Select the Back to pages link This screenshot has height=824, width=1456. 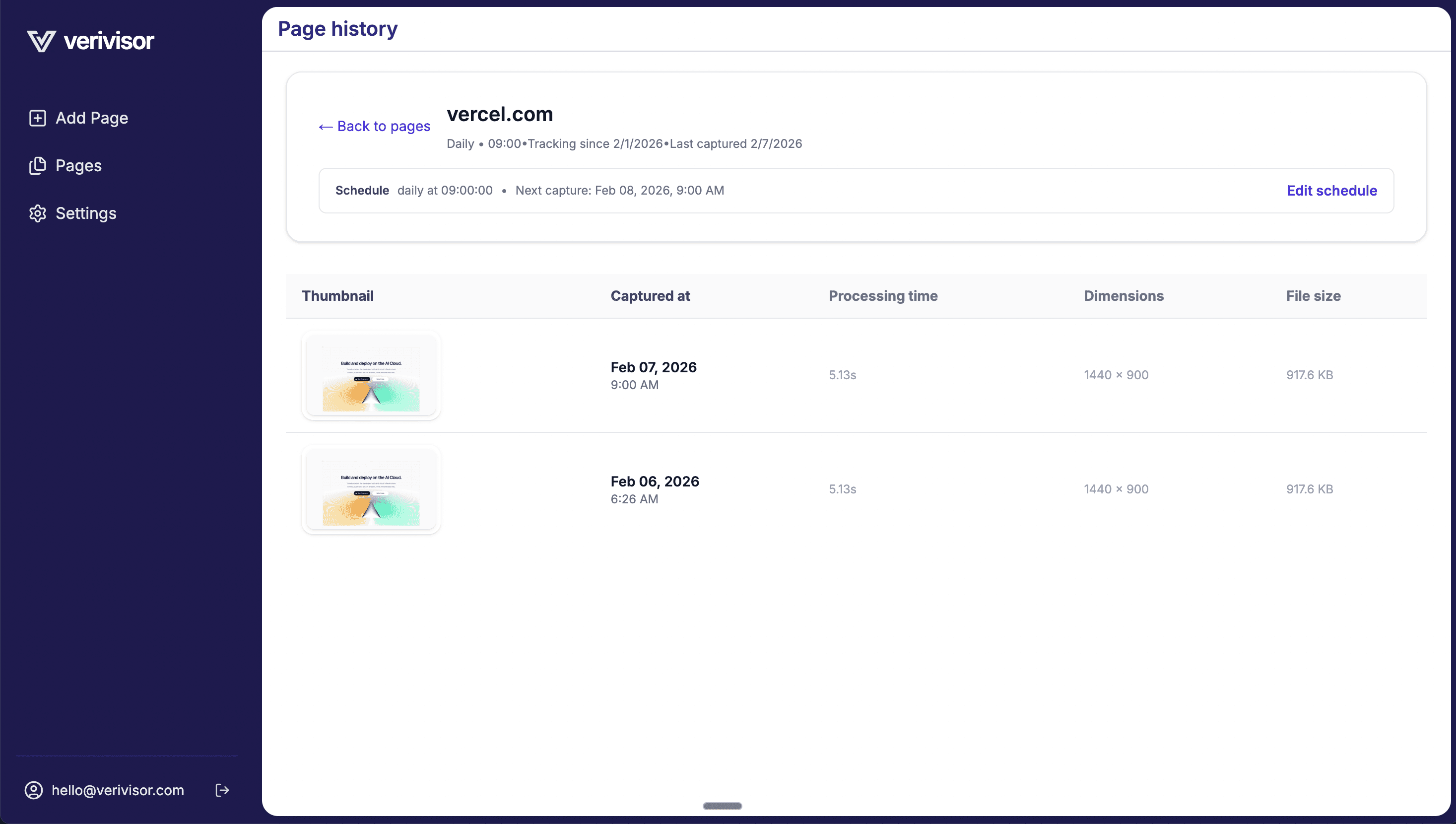tap(384, 126)
